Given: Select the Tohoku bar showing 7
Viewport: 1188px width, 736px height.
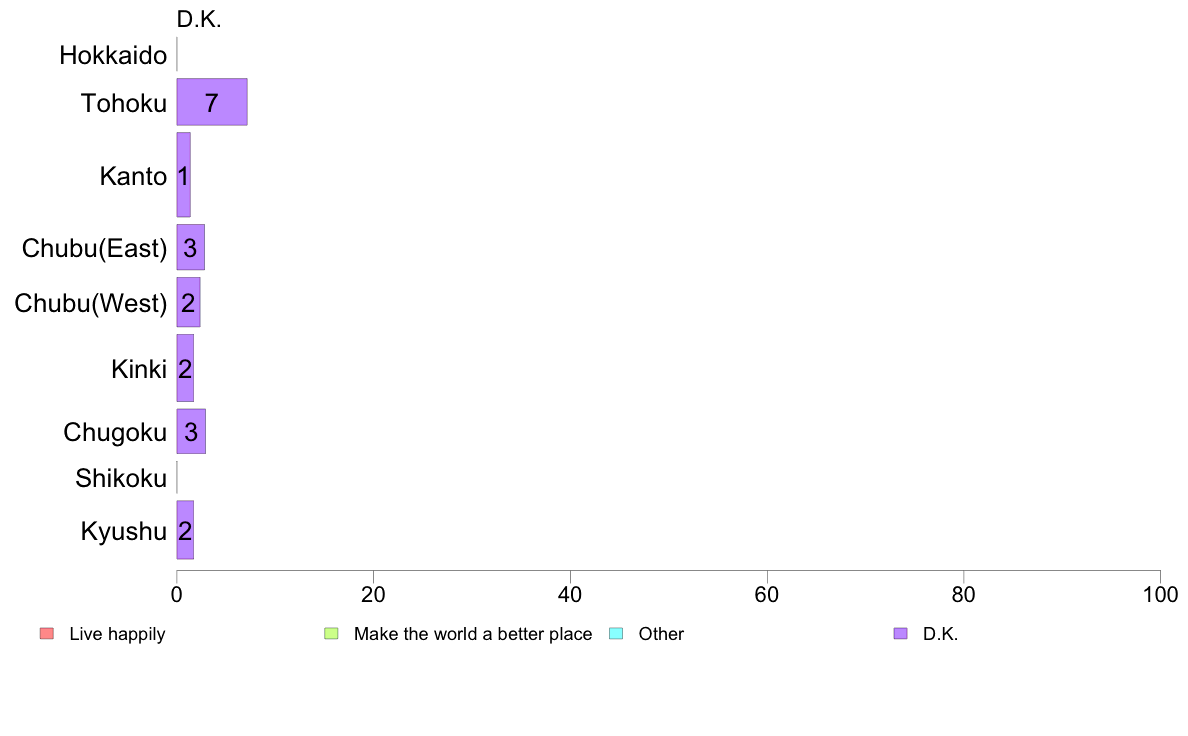Looking at the screenshot, I should click(211, 102).
